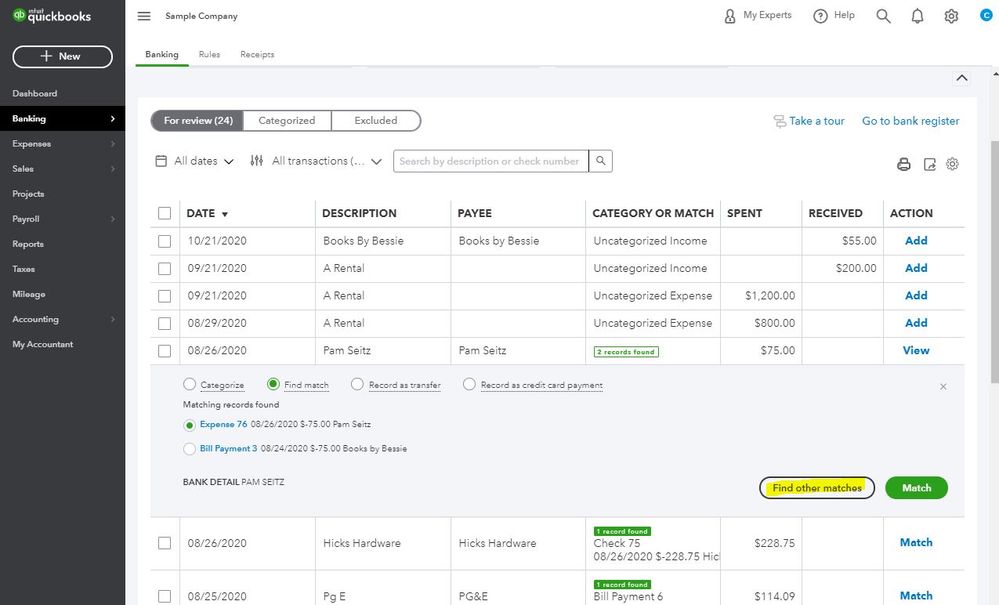The image size is (999, 605).
Task: Click the search by description input field
Action: click(491, 161)
